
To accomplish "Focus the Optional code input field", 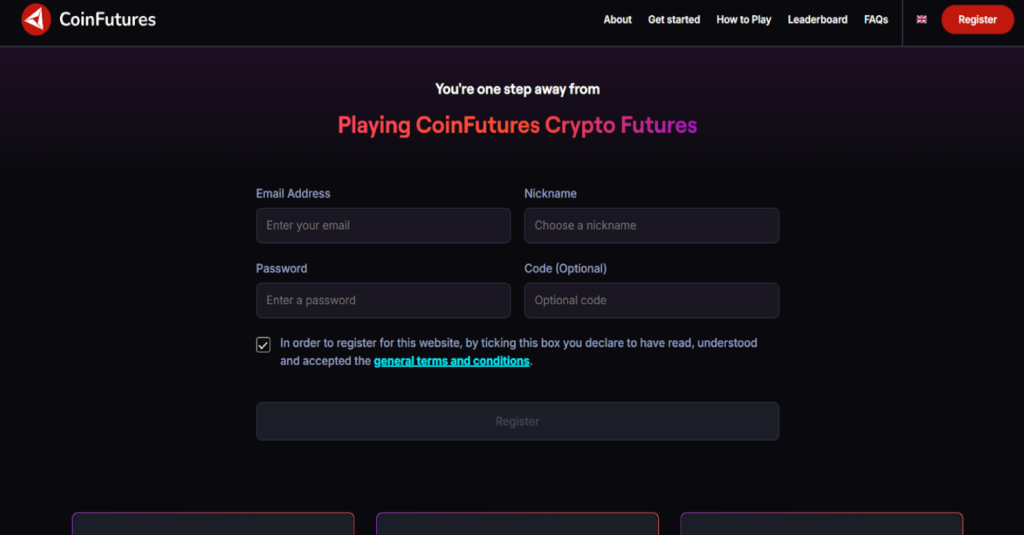I will point(651,301).
